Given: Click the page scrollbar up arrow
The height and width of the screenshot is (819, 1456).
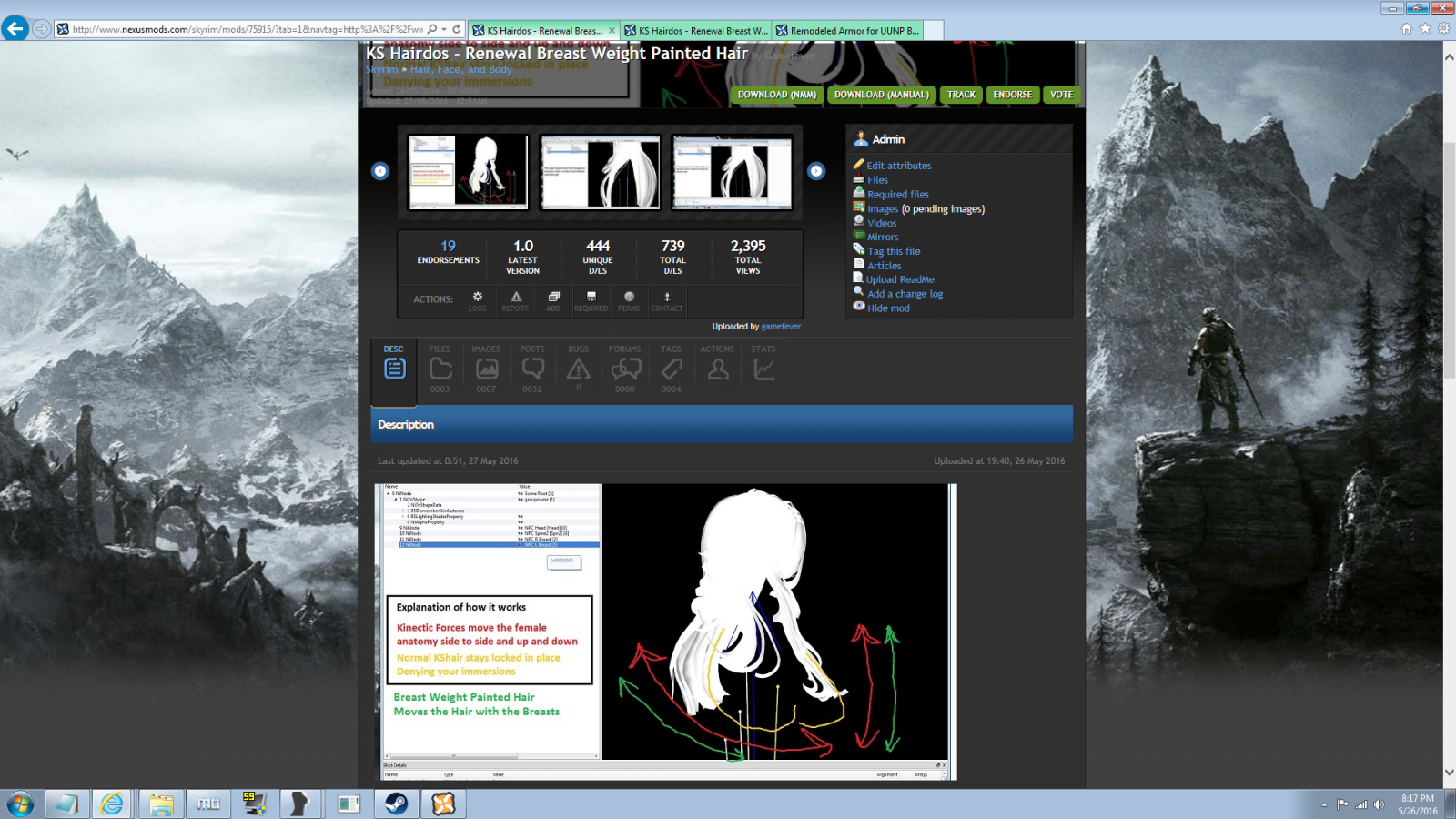Looking at the screenshot, I should pos(1449,56).
